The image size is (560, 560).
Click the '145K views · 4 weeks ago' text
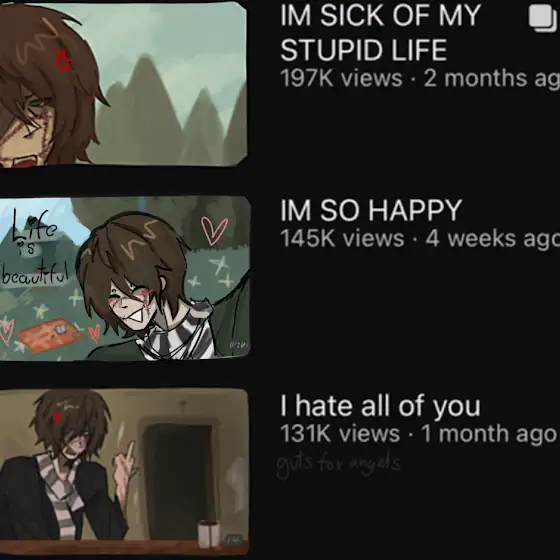coord(420,238)
